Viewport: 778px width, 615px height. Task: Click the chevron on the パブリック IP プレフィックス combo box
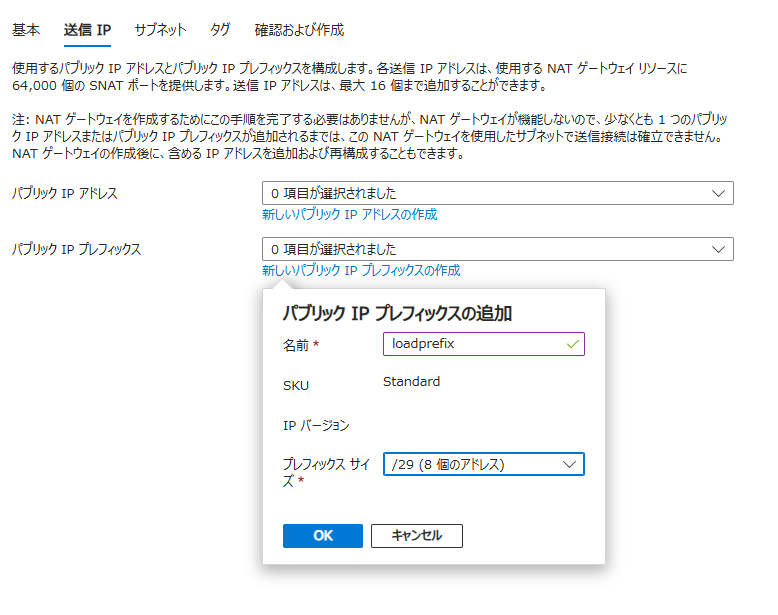718,249
